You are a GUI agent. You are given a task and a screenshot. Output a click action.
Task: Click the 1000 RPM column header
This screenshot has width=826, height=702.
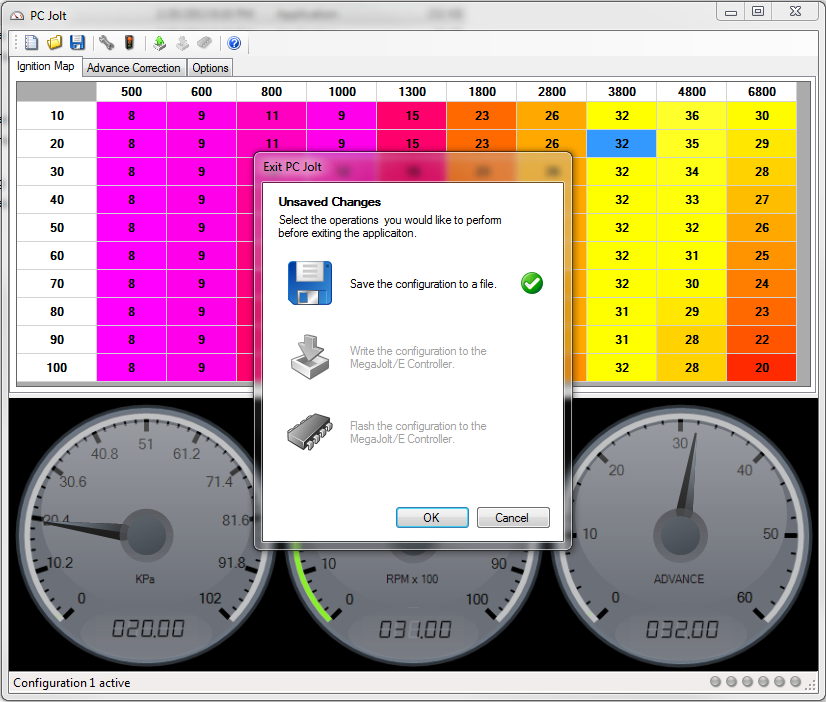click(x=342, y=92)
